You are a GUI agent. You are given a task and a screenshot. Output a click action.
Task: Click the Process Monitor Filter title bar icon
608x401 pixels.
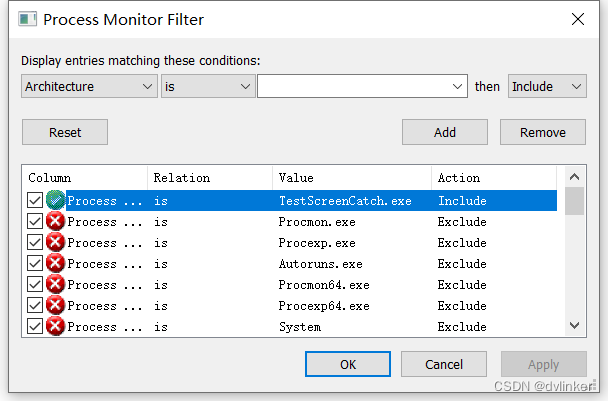point(28,19)
